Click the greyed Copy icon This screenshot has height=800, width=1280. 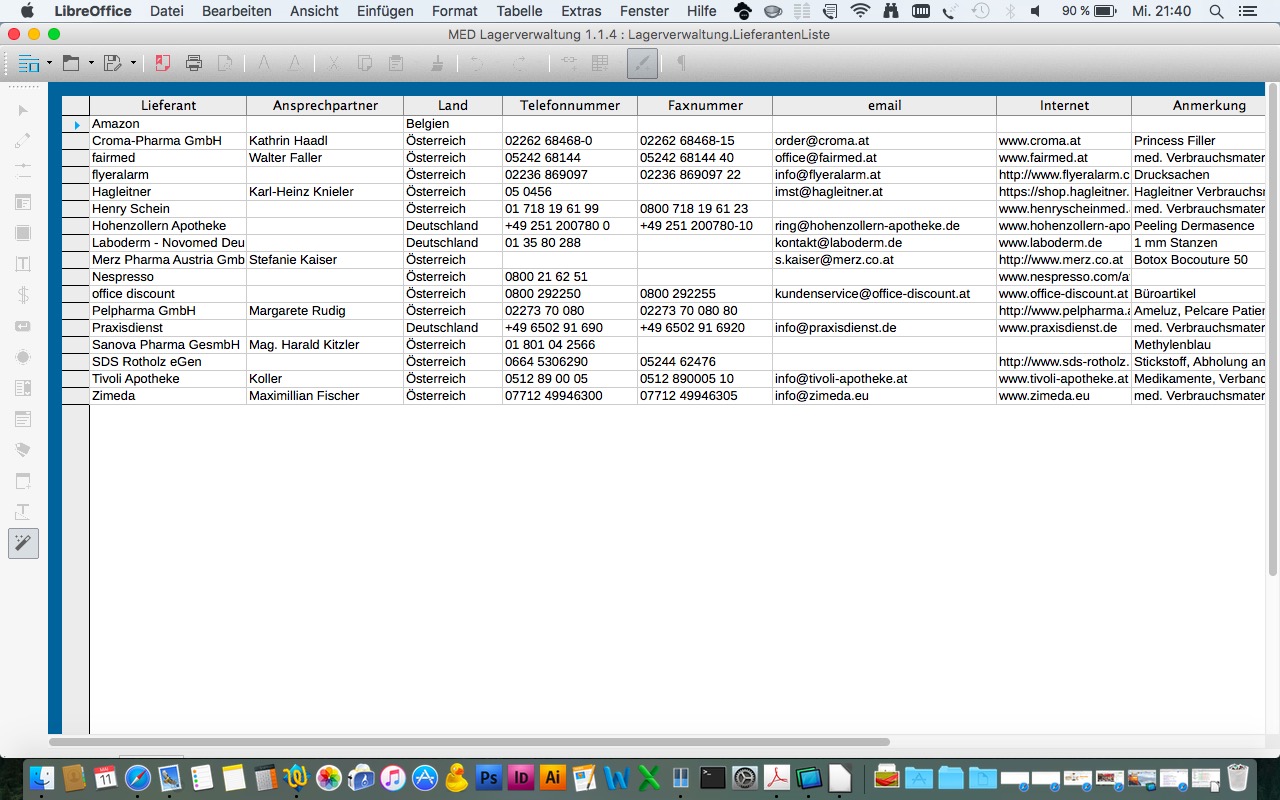pyautogui.click(x=365, y=63)
